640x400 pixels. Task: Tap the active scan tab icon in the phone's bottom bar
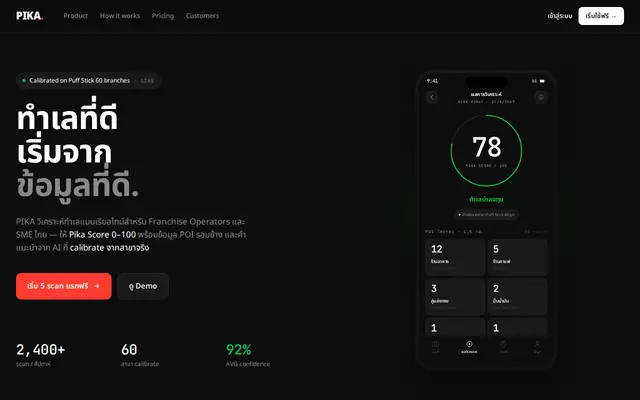[469, 344]
